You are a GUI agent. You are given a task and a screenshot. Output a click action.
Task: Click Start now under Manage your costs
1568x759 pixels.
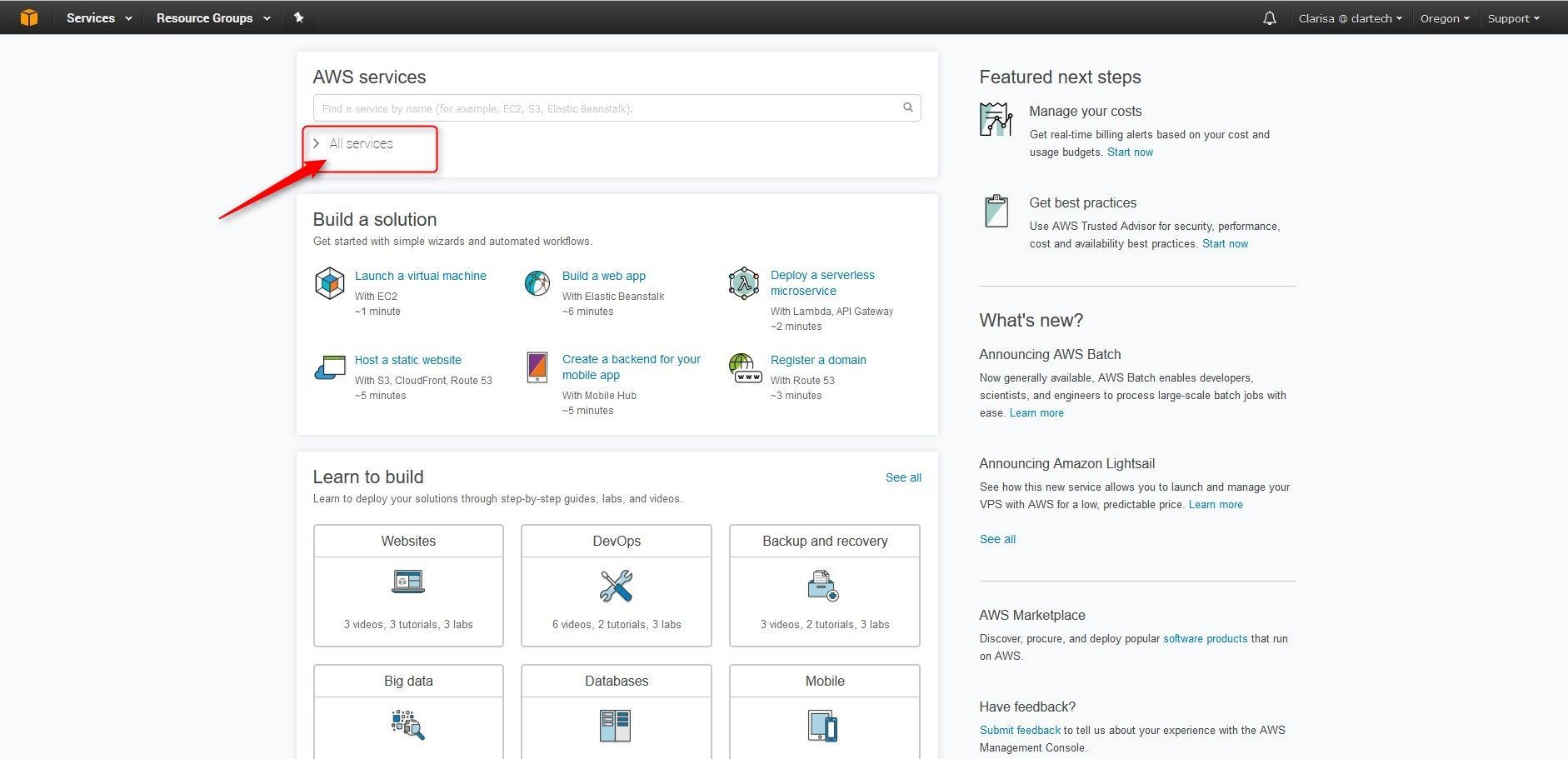pos(1130,152)
